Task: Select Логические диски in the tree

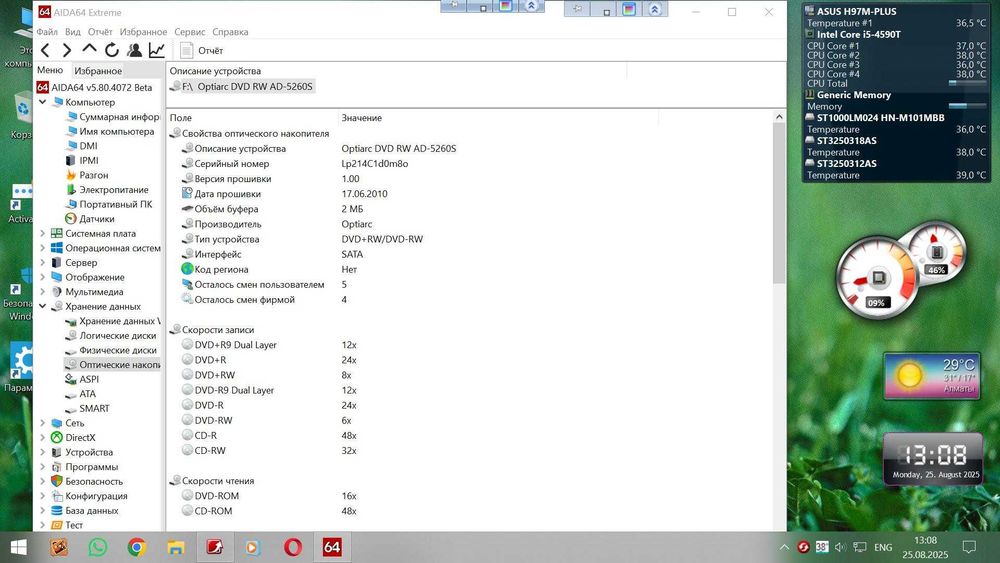Action: 111,336
